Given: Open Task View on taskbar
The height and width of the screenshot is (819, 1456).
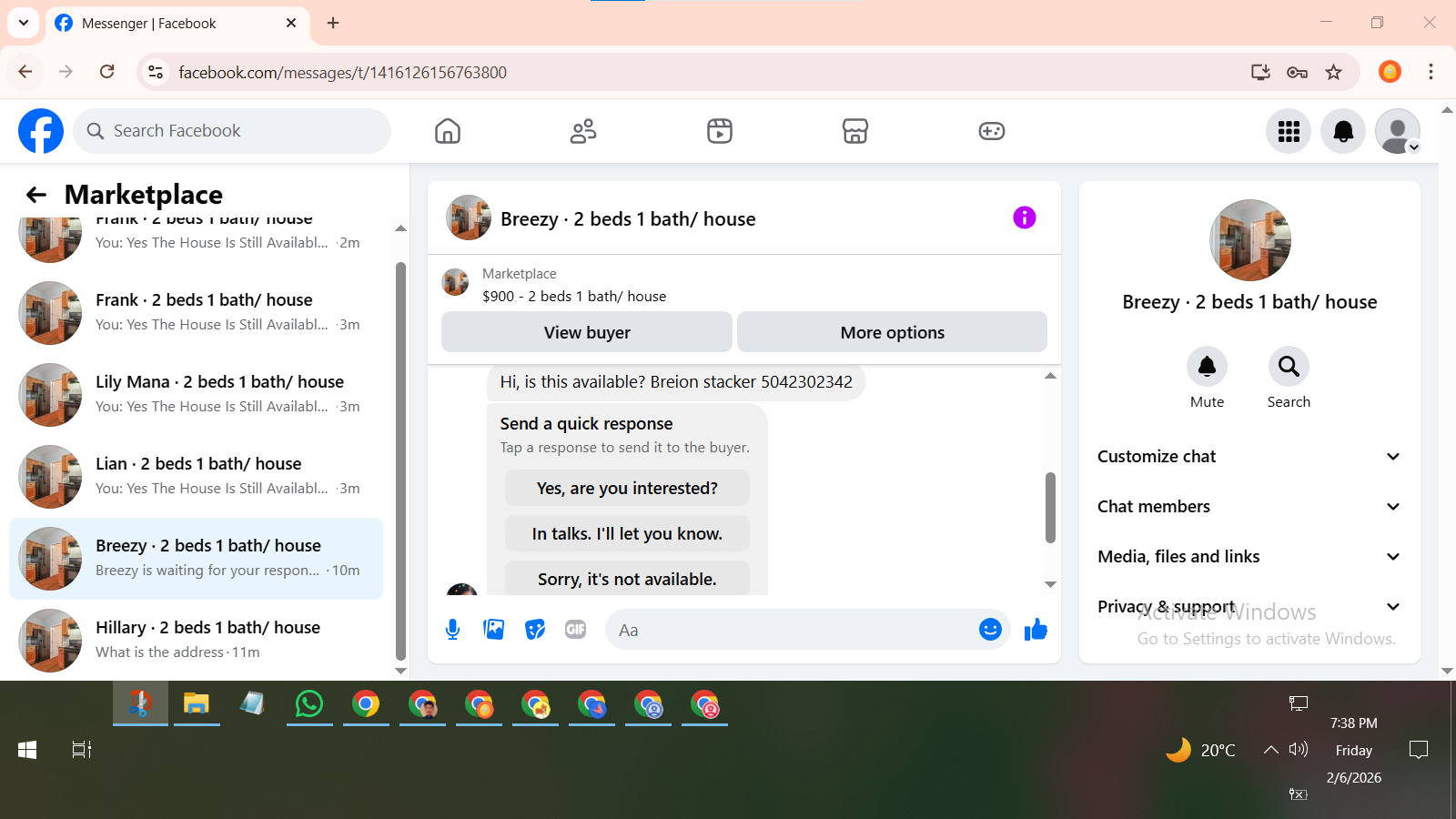Looking at the screenshot, I should pyautogui.click(x=82, y=750).
